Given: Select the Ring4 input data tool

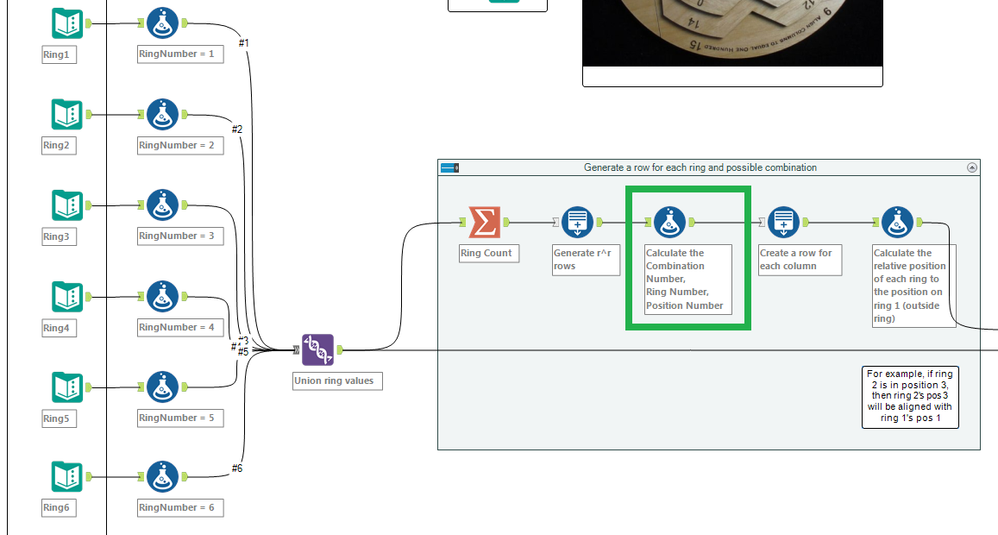Looking at the screenshot, I should click(x=67, y=297).
